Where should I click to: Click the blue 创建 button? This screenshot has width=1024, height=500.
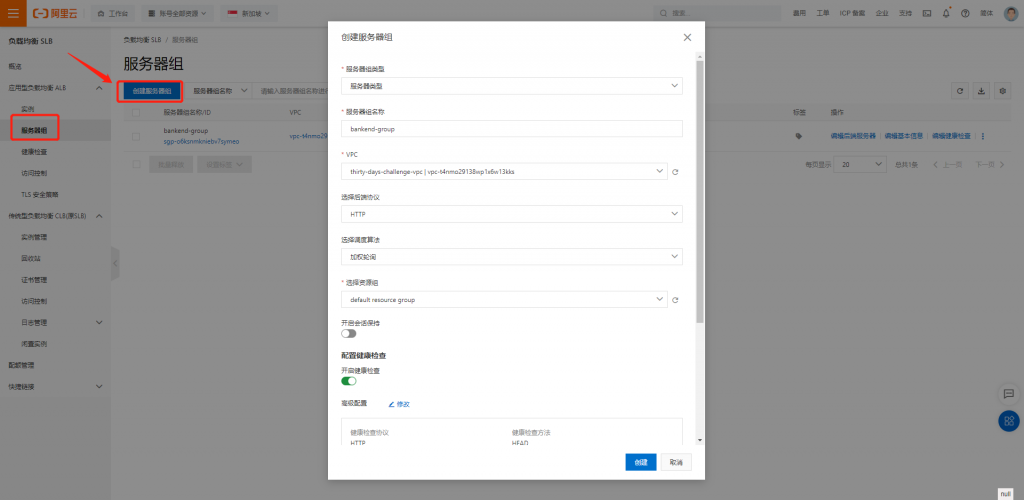point(641,461)
